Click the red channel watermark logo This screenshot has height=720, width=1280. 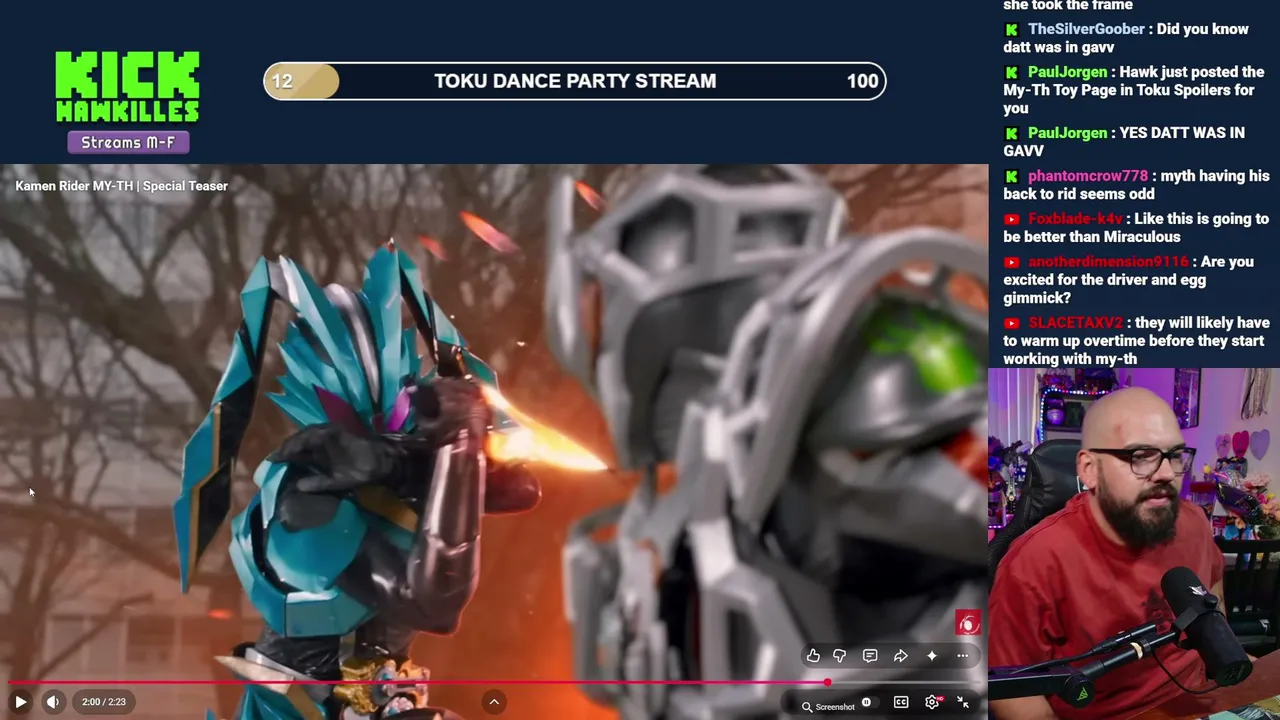(x=967, y=624)
